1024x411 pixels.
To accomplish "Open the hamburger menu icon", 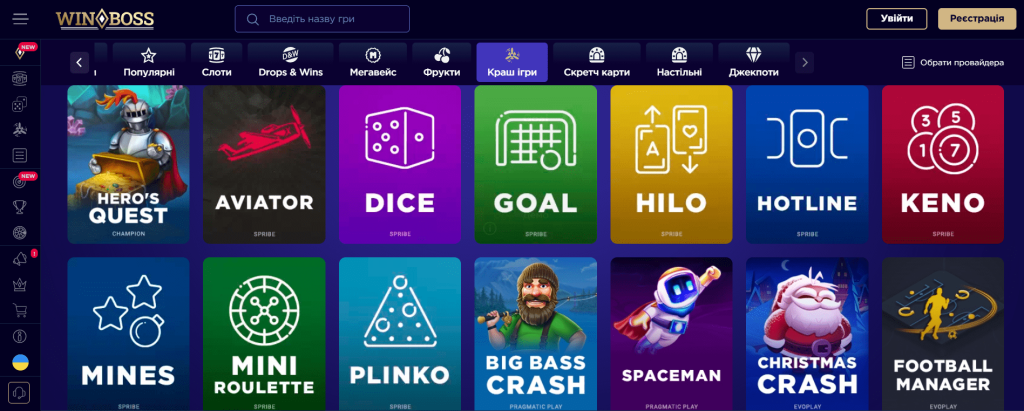I will click(x=20, y=18).
